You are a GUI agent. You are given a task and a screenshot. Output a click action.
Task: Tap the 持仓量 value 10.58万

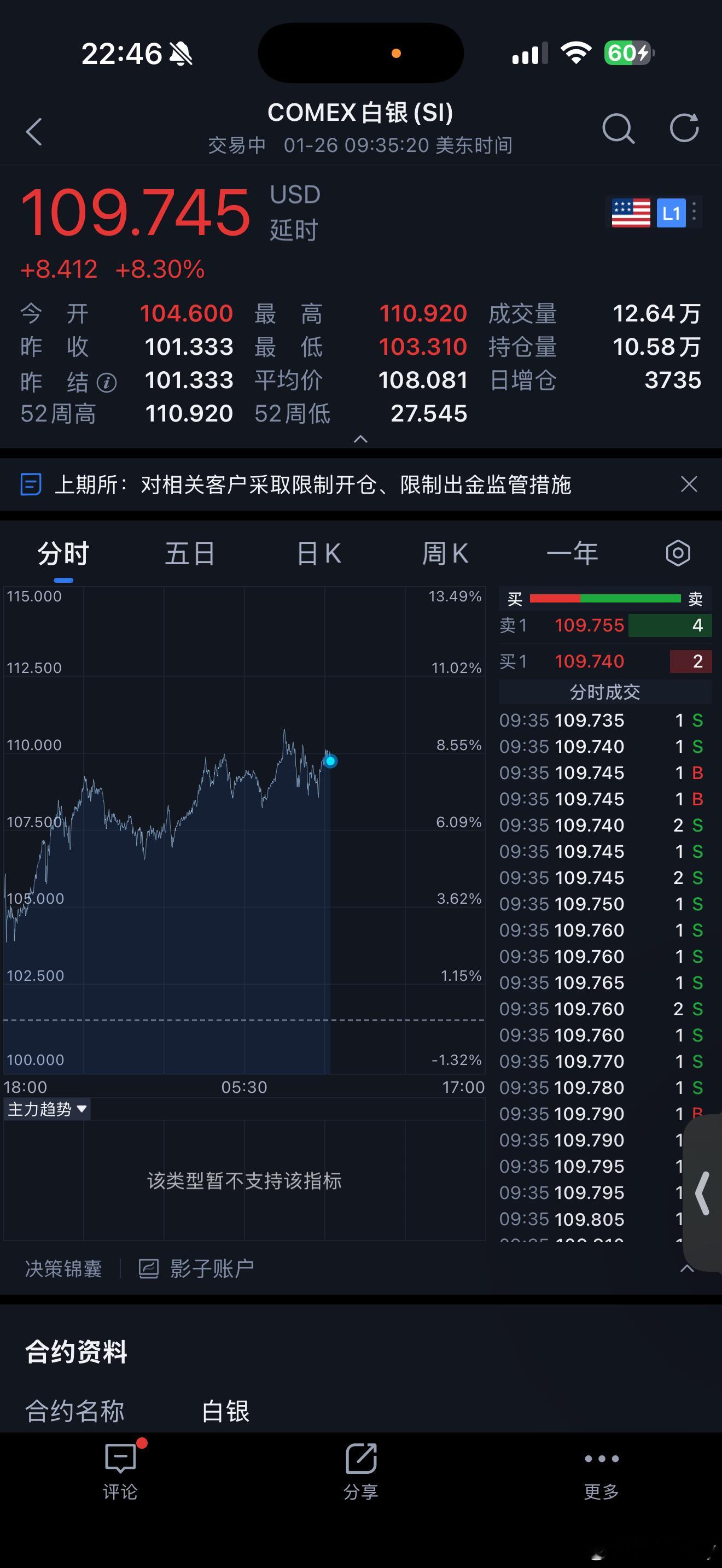pos(657,347)
